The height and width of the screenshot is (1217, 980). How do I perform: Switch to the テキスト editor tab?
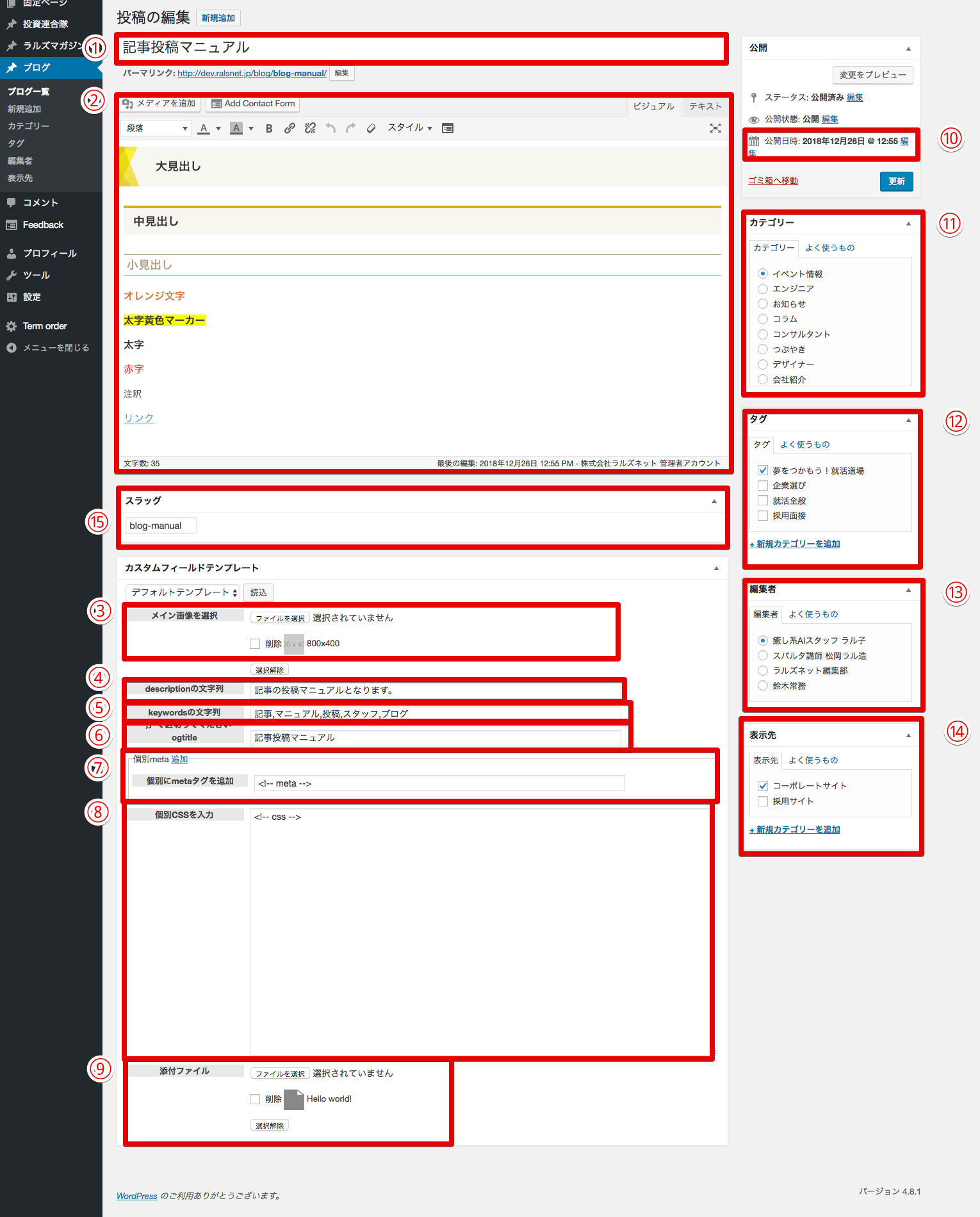[705, 106]
